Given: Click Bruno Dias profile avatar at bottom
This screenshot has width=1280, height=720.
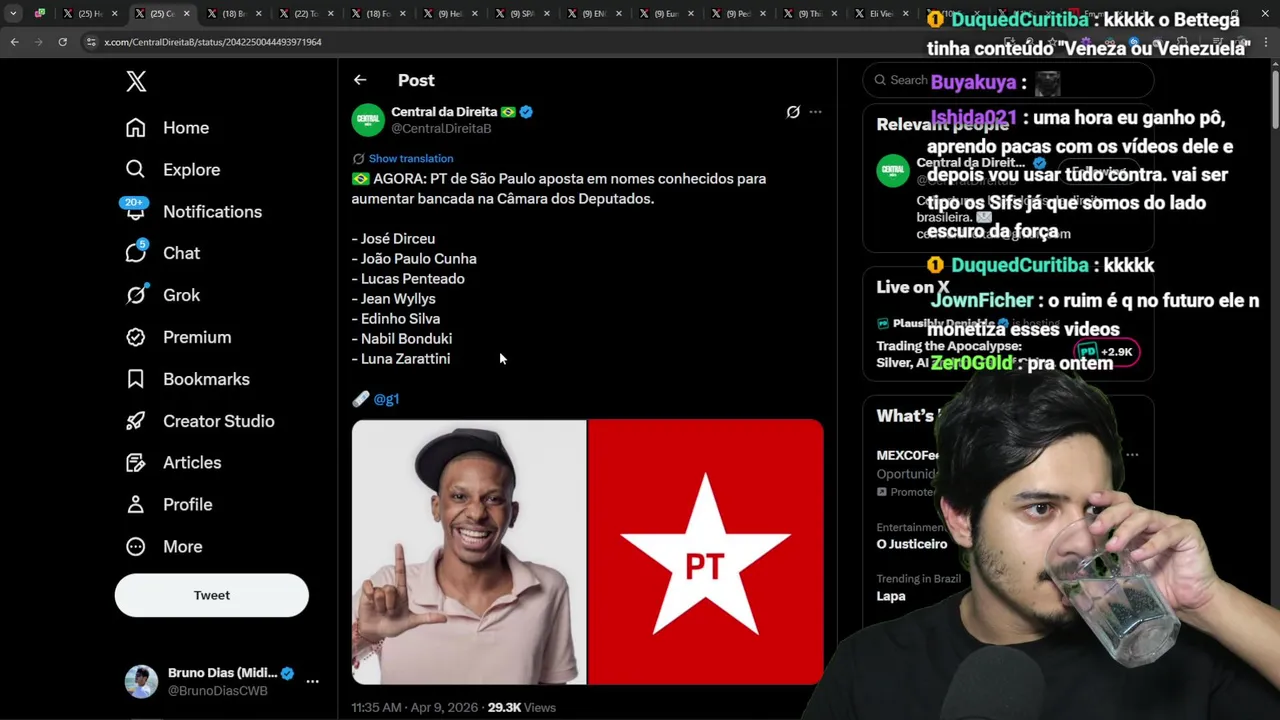Looking at the screenshot, I should (x=141, y=682).
